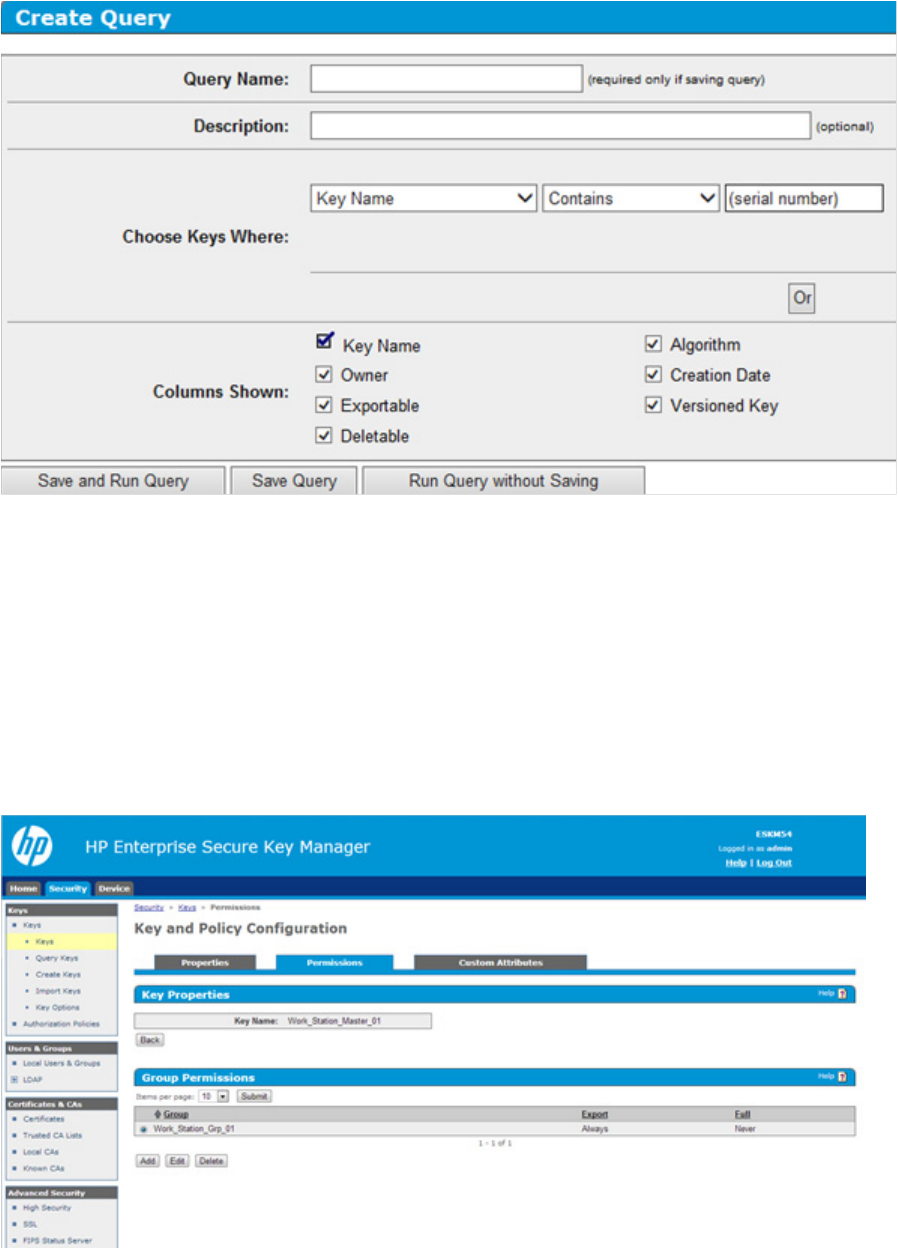The height and width of the screenshot is (1249, 898).
Task: Click the Add group permission button
Action: point(147,1160)
